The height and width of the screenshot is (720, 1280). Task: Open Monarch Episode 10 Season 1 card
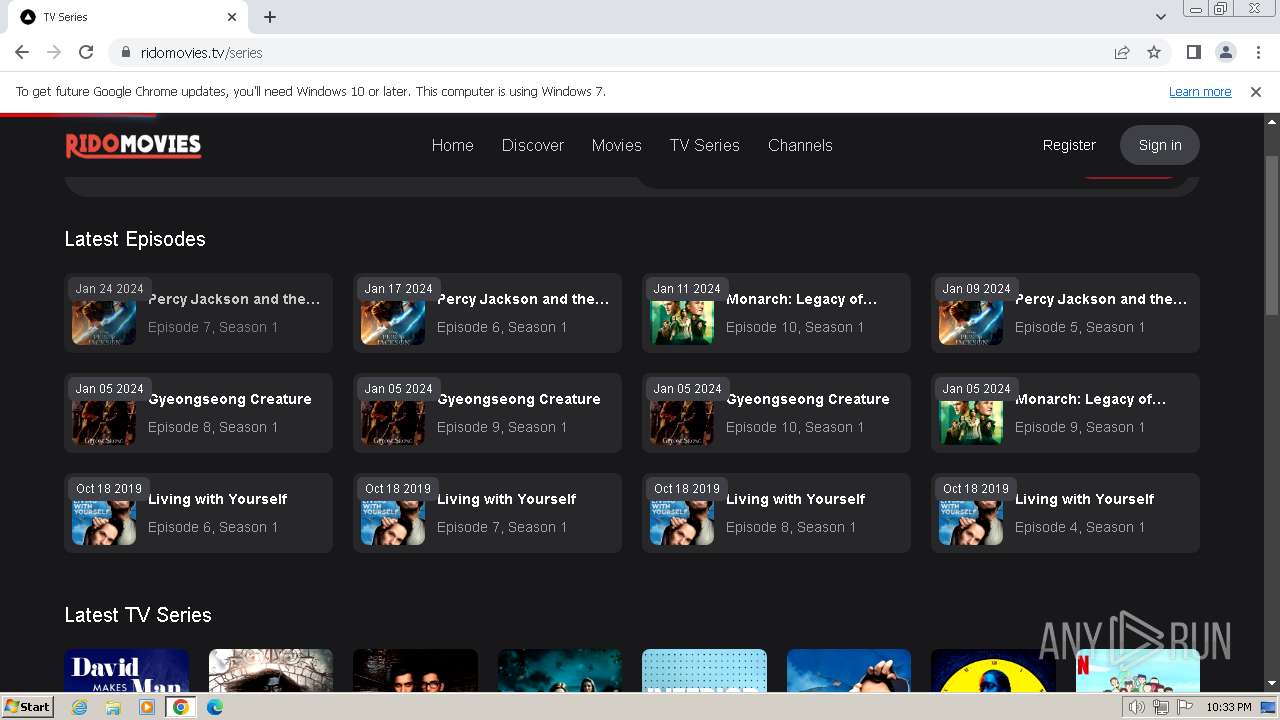[x=776, y=313]
